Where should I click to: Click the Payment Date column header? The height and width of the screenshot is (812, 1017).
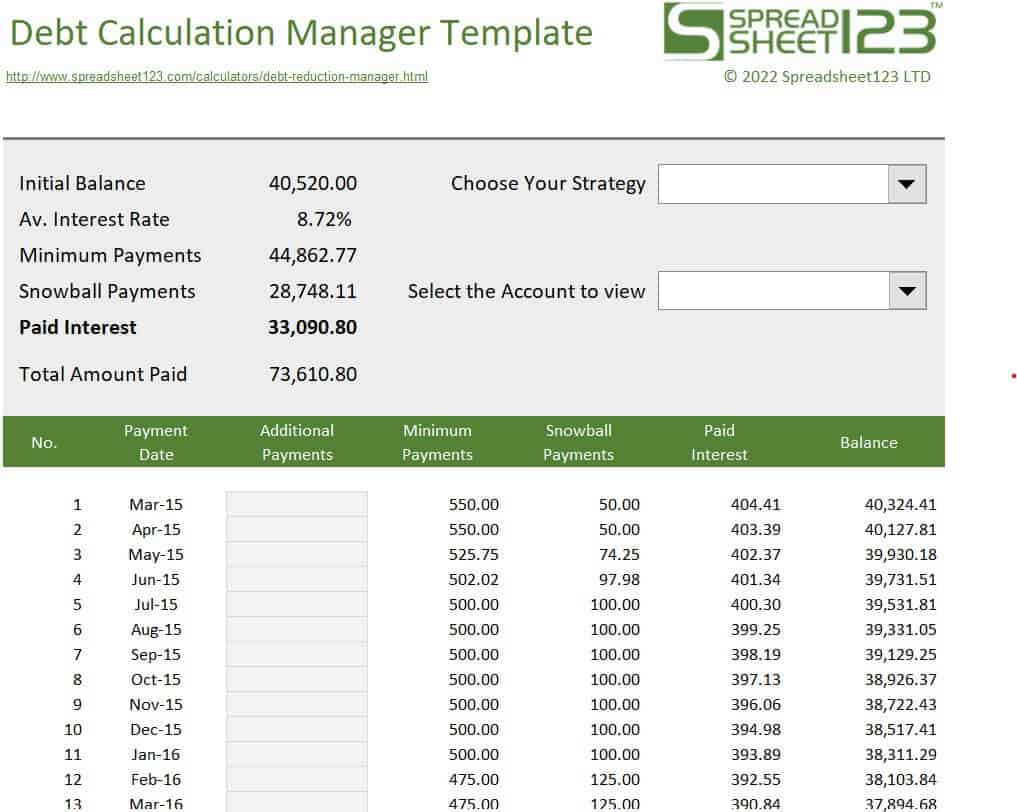coord(155,442)
